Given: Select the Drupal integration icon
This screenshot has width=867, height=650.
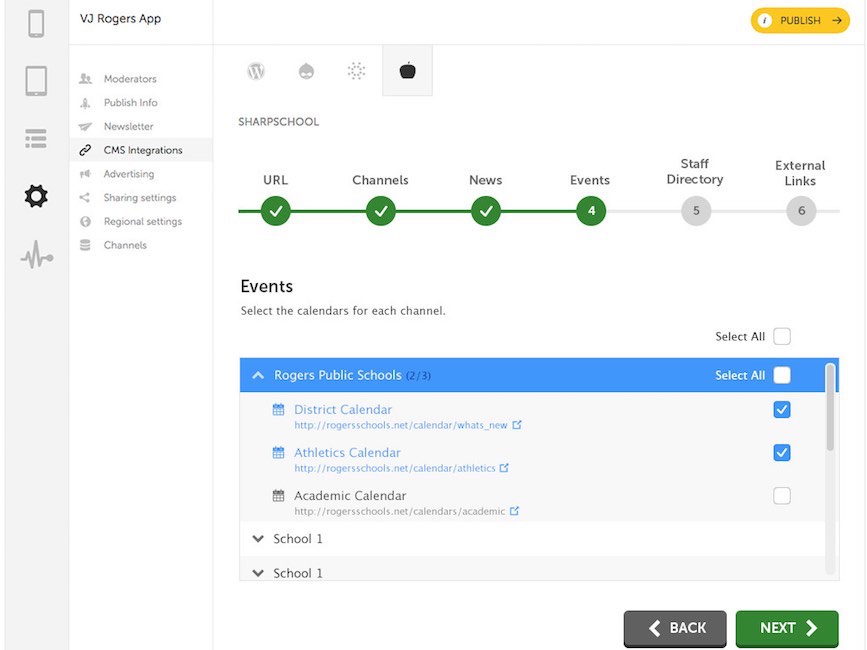Looking at the screenshot, I should (x=306, y=71).
